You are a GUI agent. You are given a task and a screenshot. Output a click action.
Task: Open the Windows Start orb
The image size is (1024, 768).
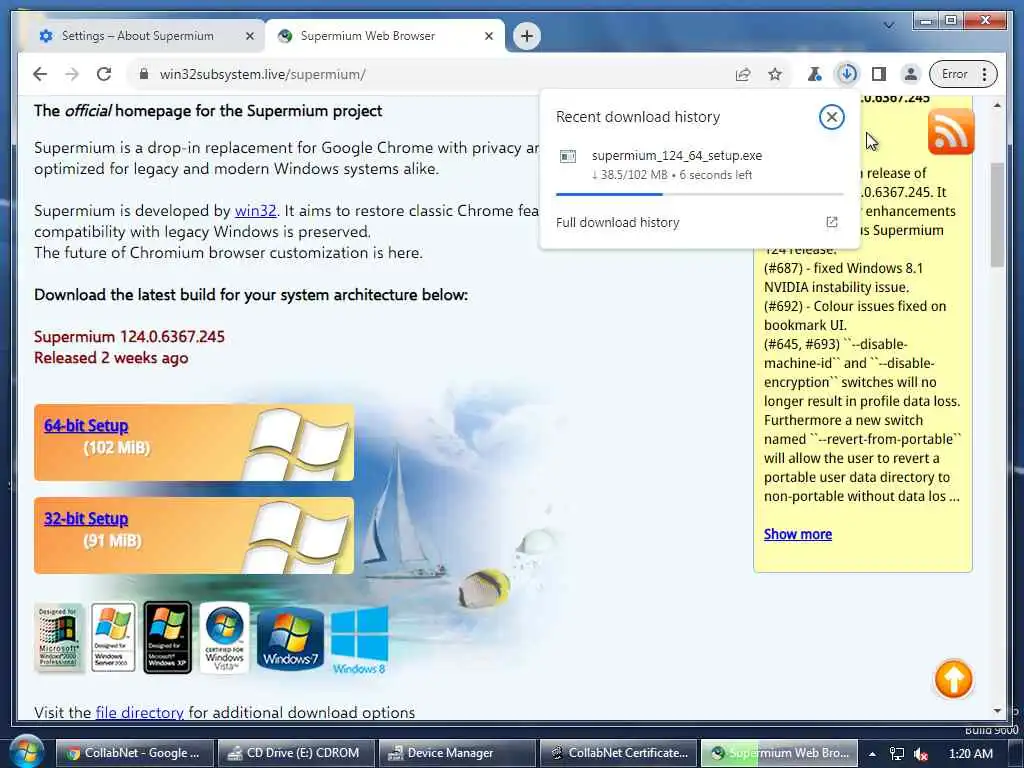click(26, 751)
